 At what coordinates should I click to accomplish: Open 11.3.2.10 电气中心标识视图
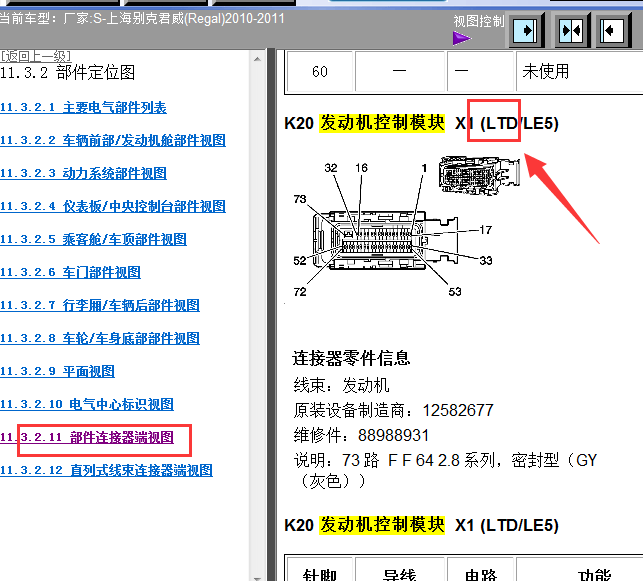pos(87,404)
